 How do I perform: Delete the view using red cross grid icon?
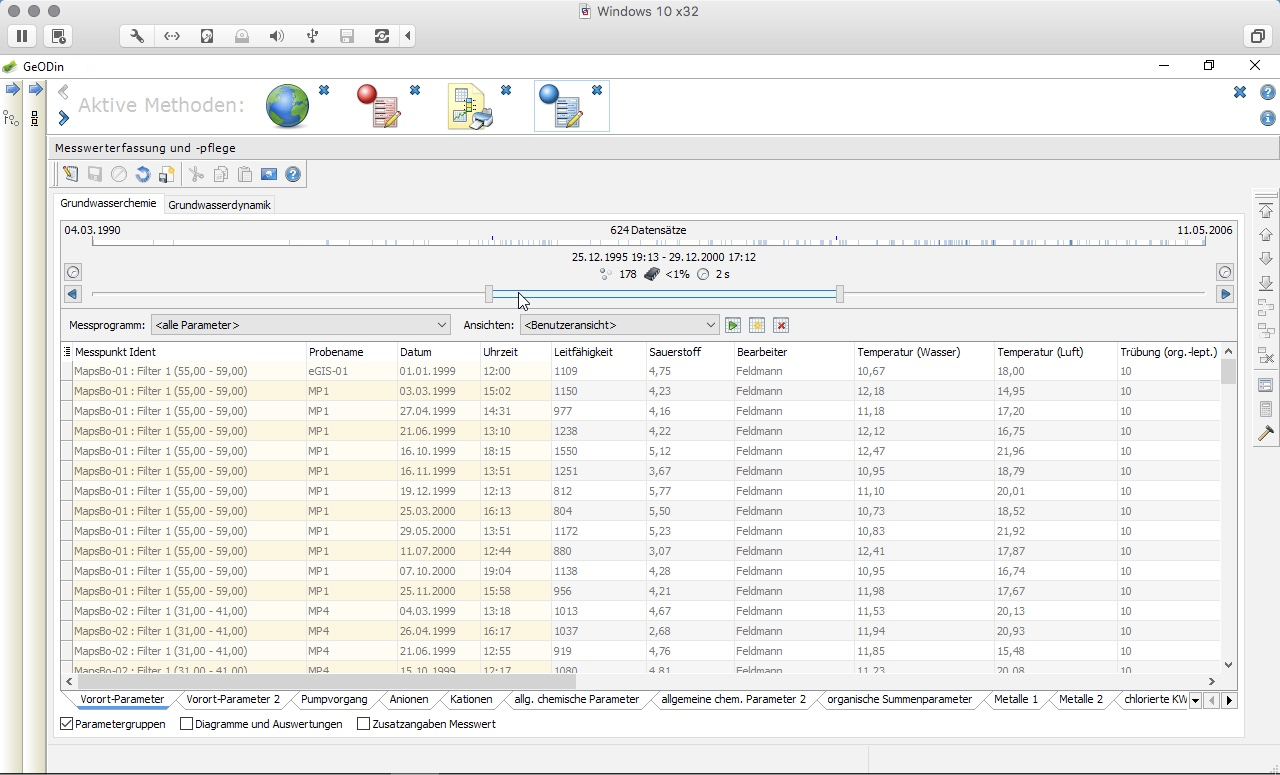(x=781, y=325)
